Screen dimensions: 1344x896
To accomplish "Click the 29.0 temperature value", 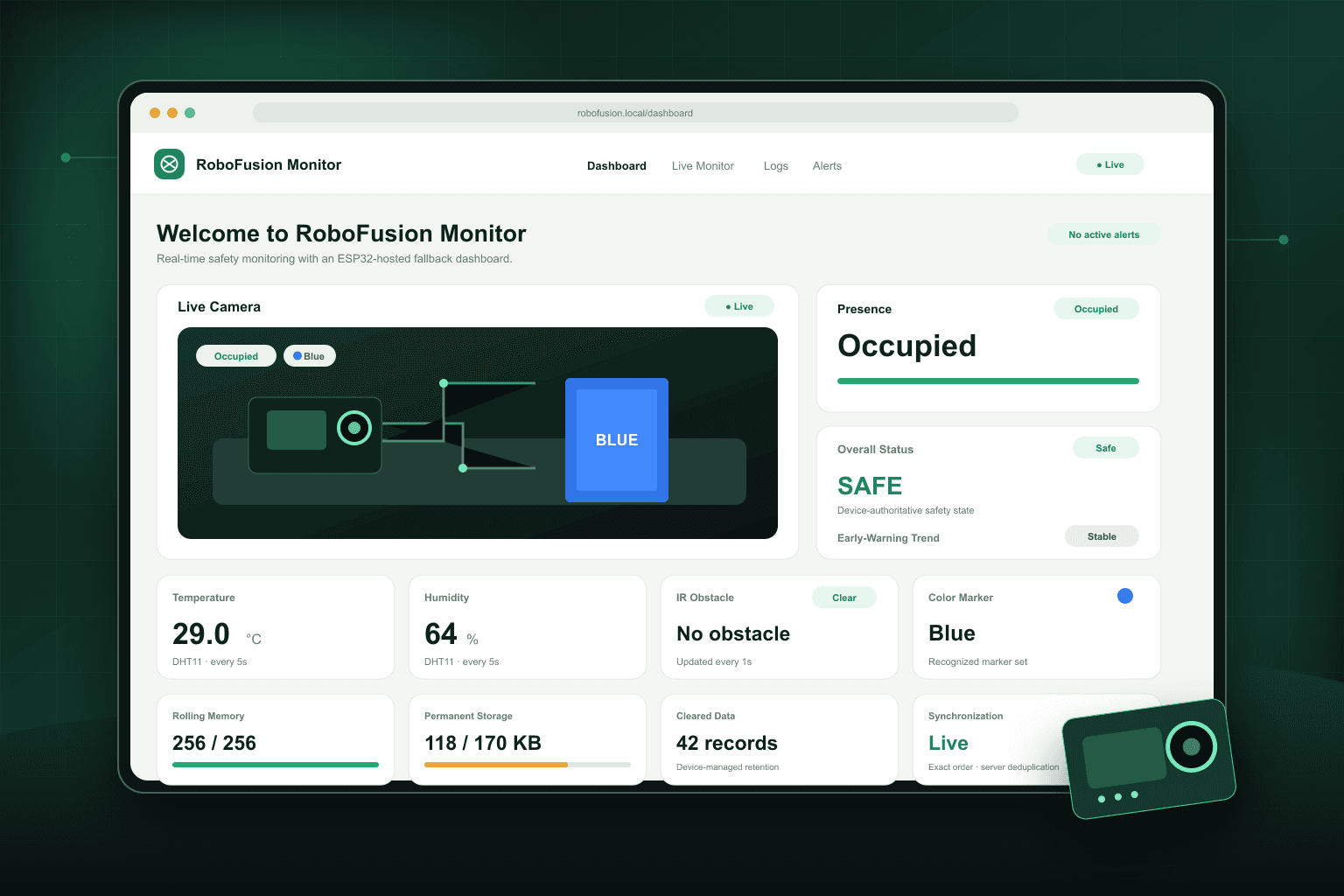I will [201, 633].
